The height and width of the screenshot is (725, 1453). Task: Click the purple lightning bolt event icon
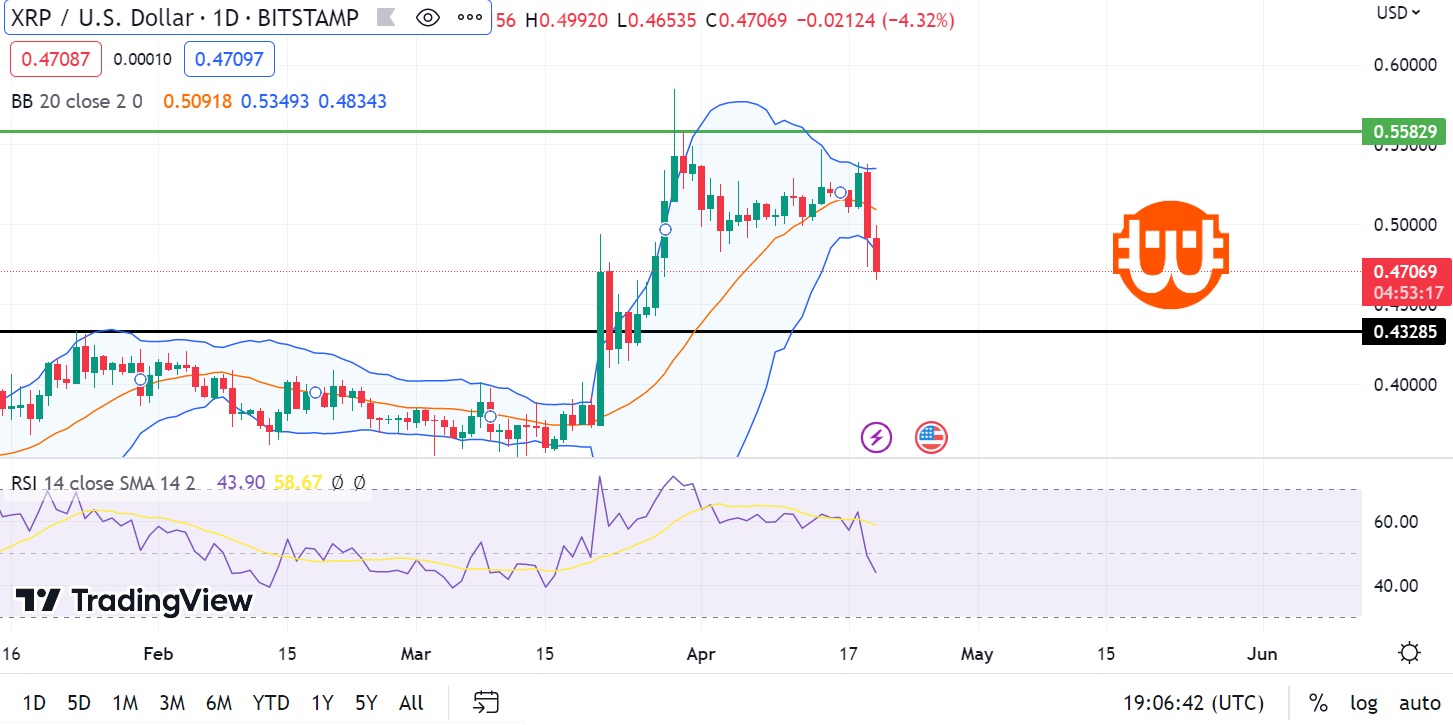(876, 437)
